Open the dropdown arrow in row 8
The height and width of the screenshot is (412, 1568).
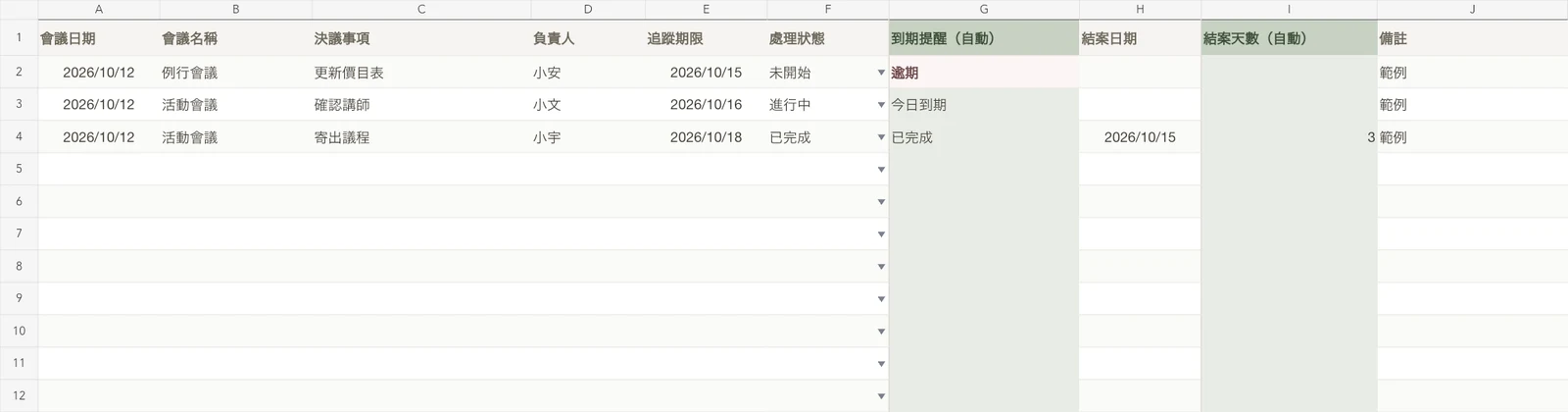point(881,267)
